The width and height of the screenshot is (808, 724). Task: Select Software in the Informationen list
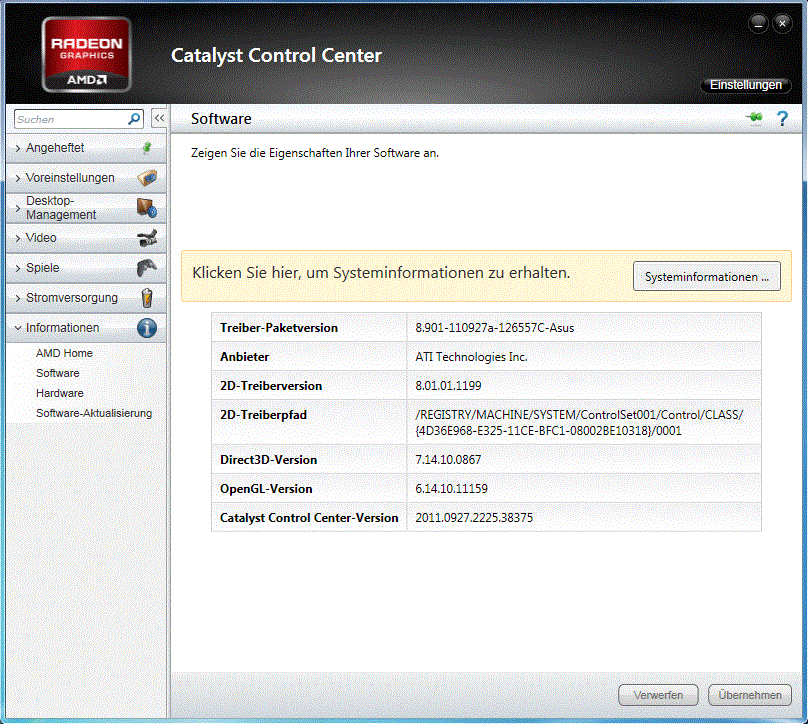58,373
